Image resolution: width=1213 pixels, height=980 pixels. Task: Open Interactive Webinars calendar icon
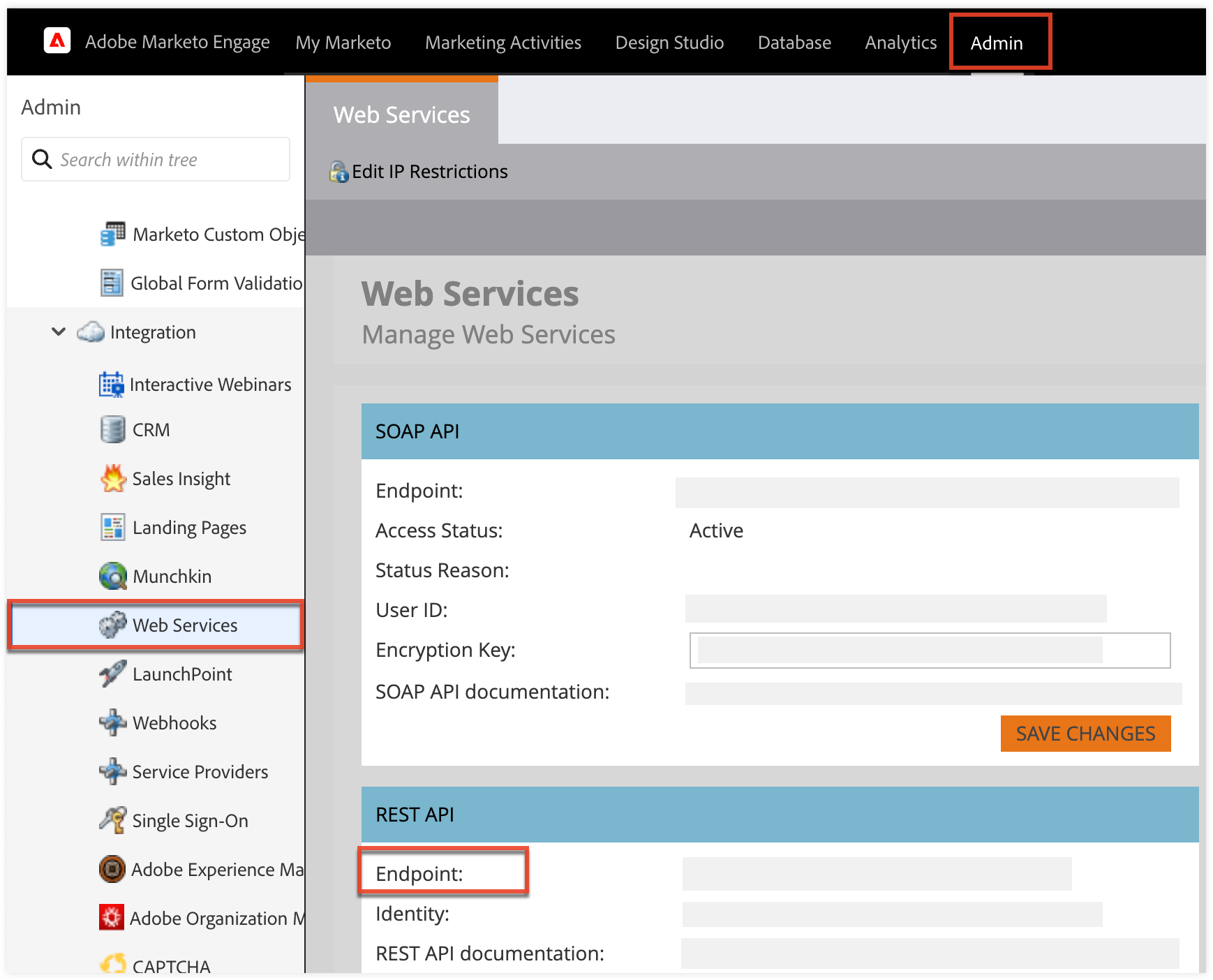112,384
